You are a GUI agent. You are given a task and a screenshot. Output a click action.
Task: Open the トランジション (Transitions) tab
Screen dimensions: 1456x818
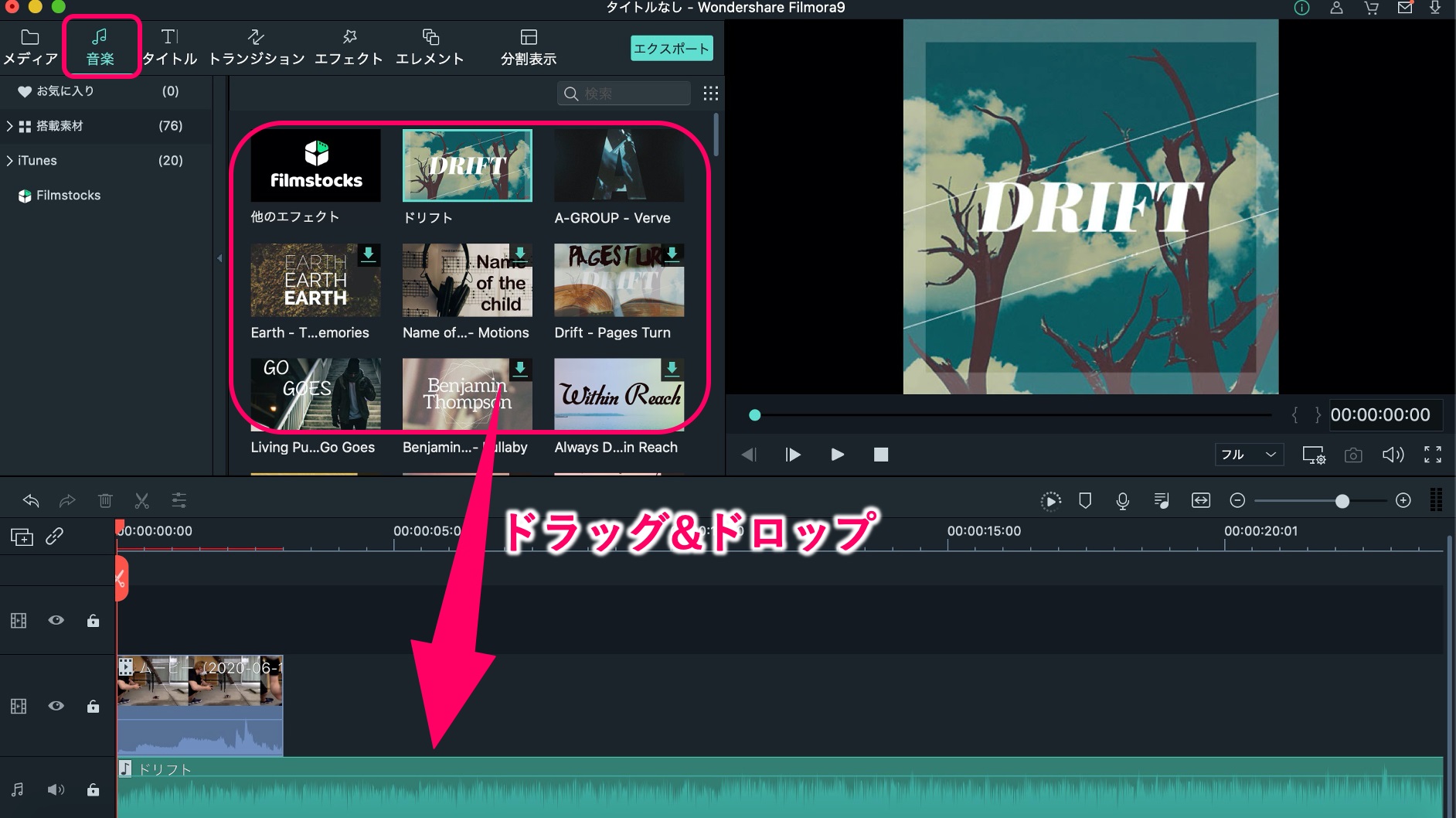point(257,47)
